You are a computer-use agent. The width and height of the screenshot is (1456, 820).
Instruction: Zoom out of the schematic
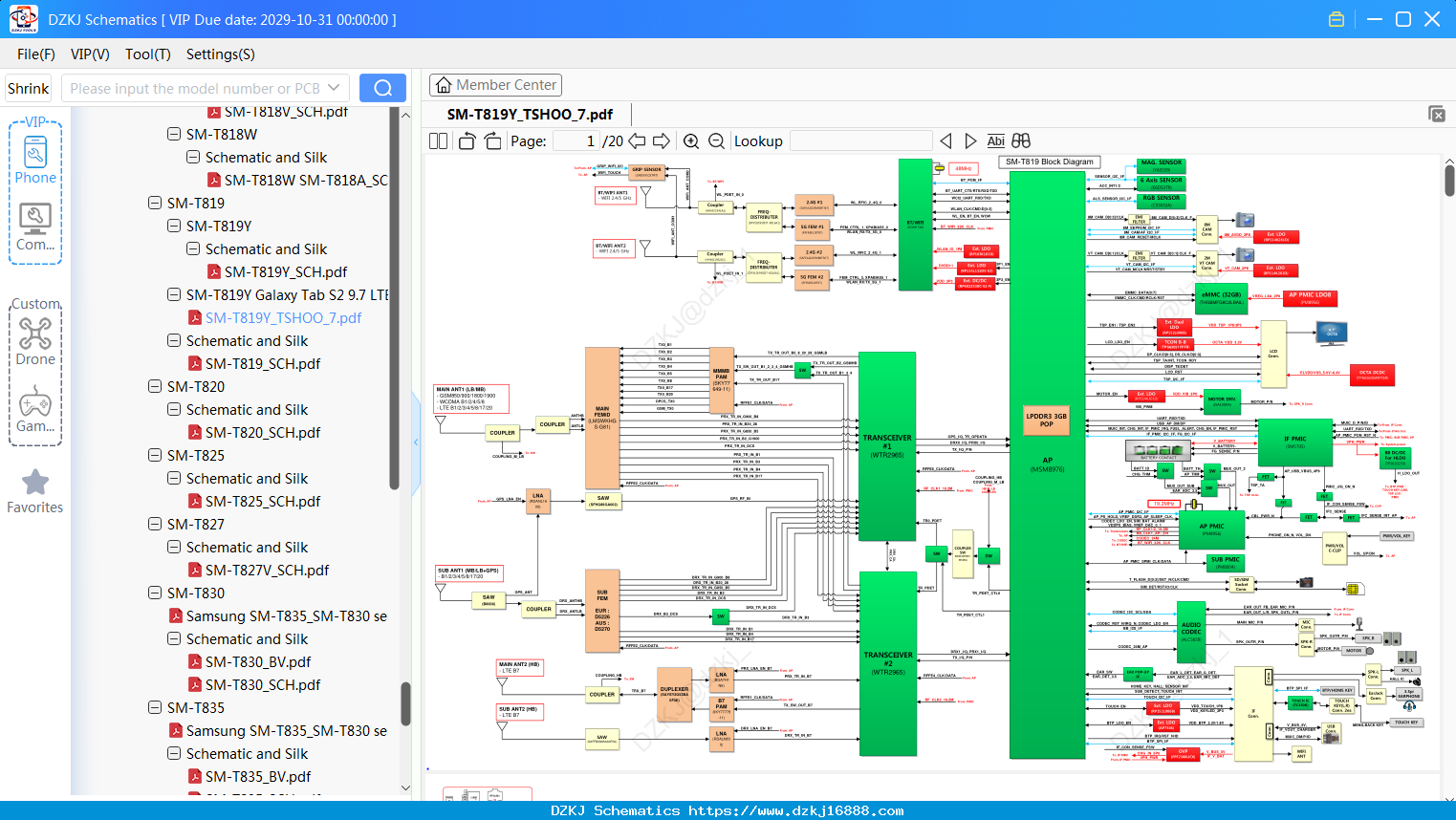coord(716,140)
